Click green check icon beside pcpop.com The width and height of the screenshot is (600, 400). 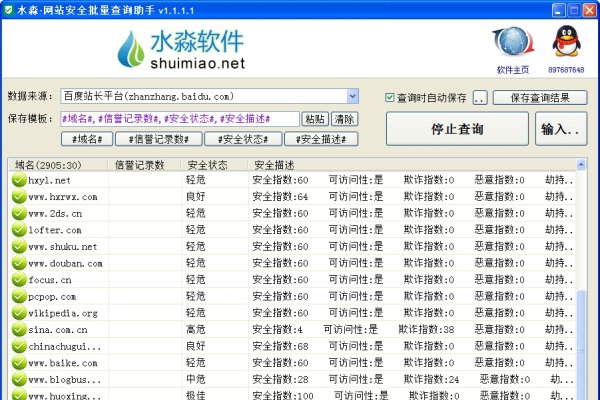click(x=19, y=296)
